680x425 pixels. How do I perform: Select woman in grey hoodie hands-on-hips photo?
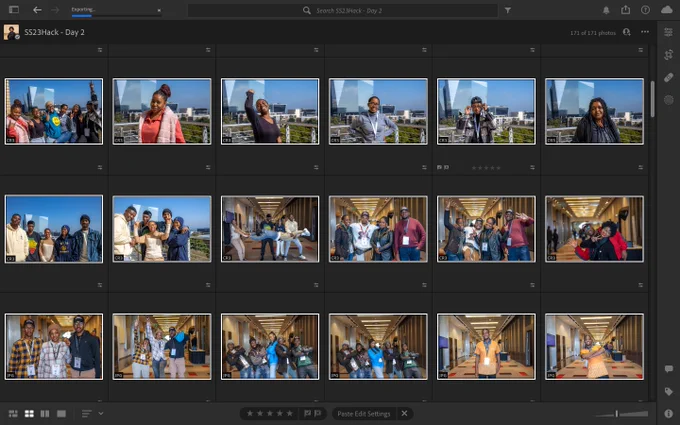click(x=378, y=111)
